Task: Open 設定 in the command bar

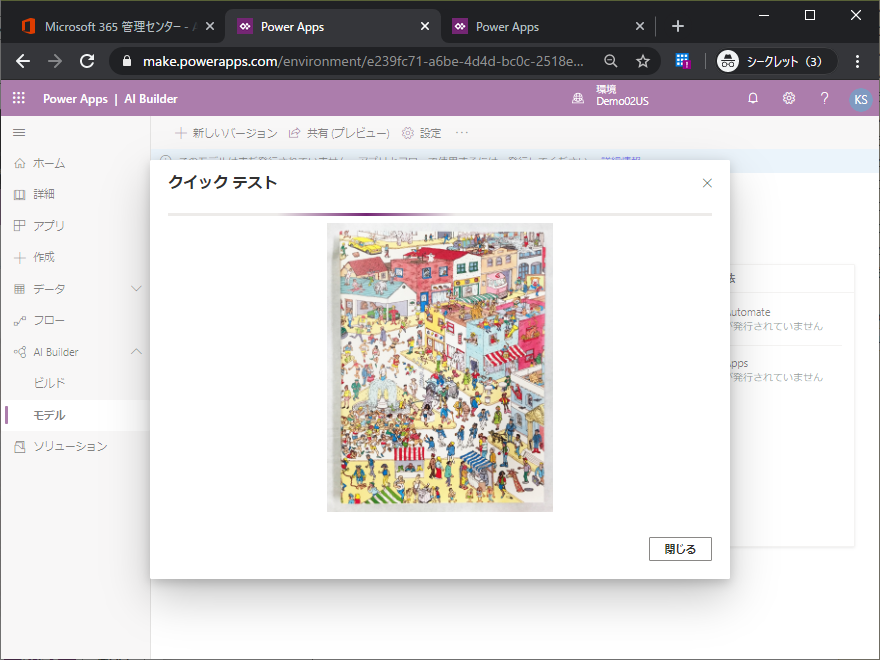Action: (x=421, y=133)
